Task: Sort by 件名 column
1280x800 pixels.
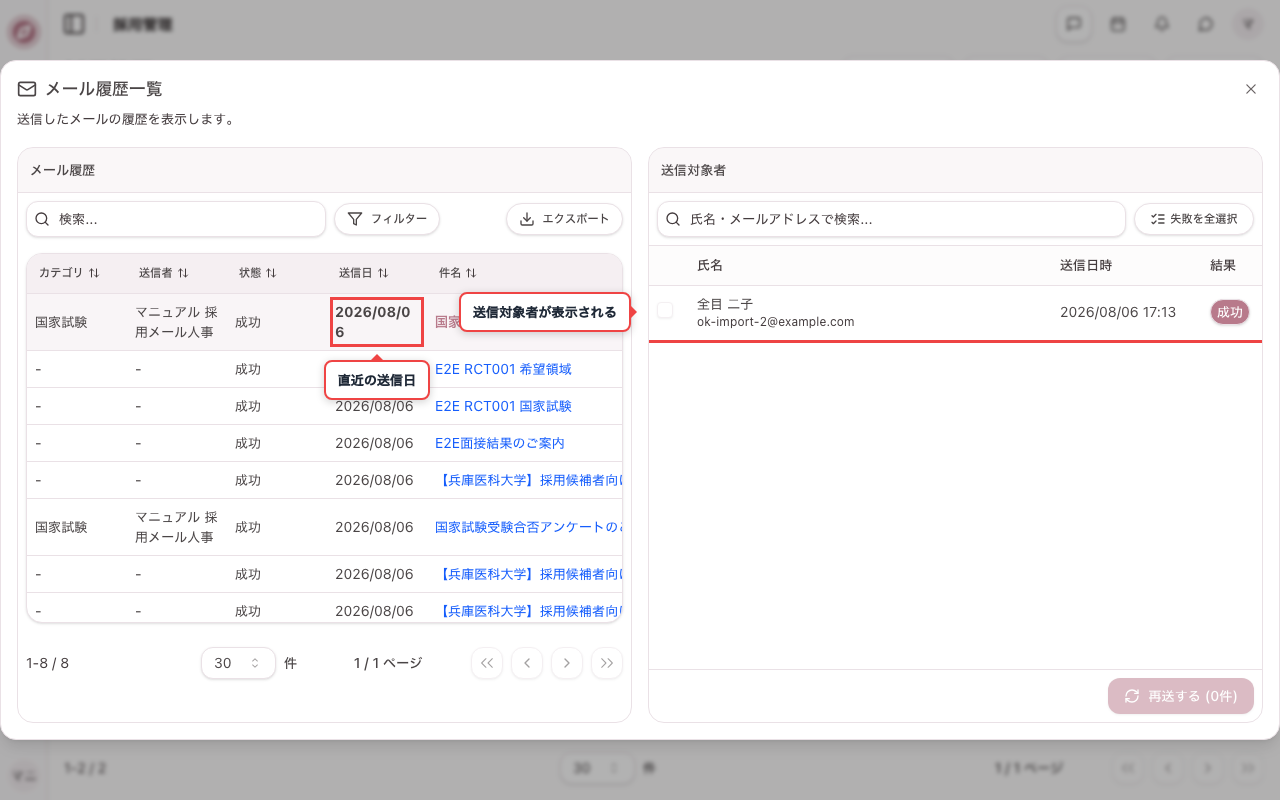Action: [457, 273]
